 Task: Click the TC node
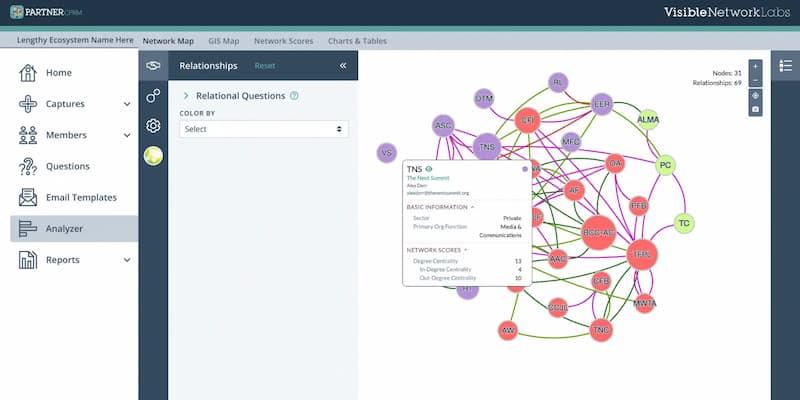tap(684, 223)
